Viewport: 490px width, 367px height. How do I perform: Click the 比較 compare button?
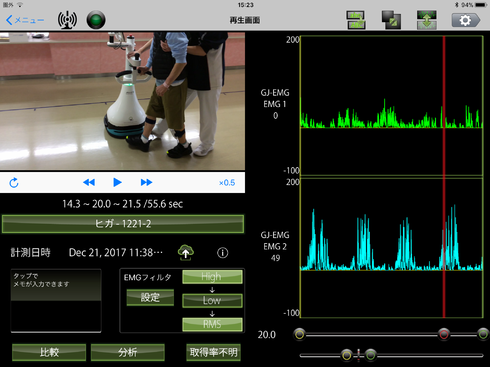49,352
